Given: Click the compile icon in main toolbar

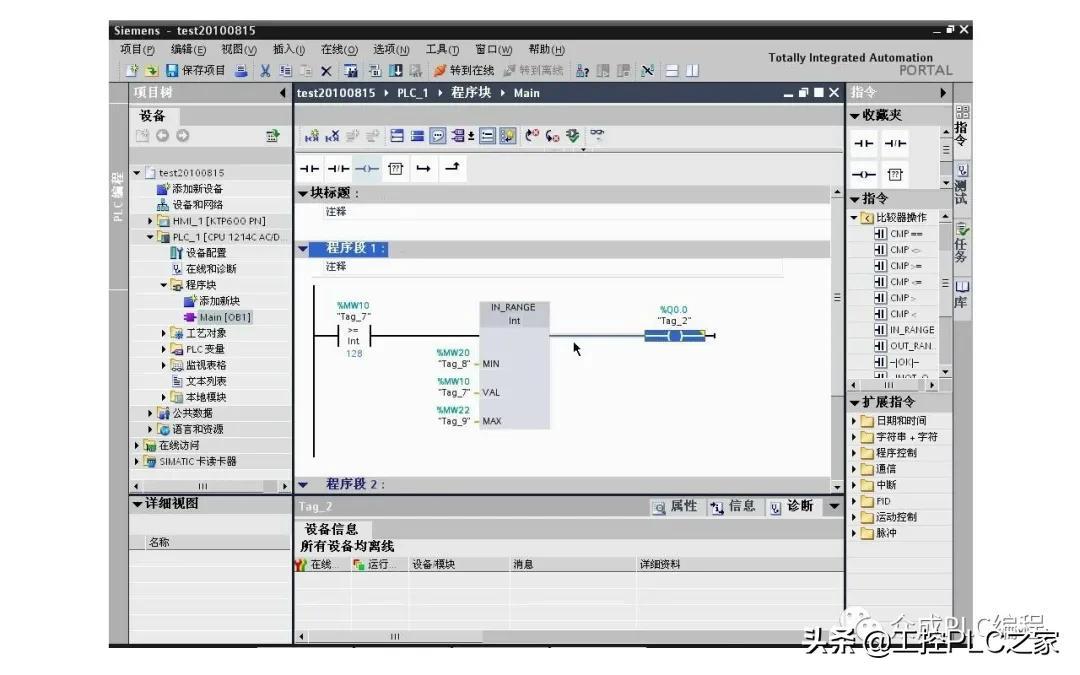Looking at the screenshot, I should [375, 70].
